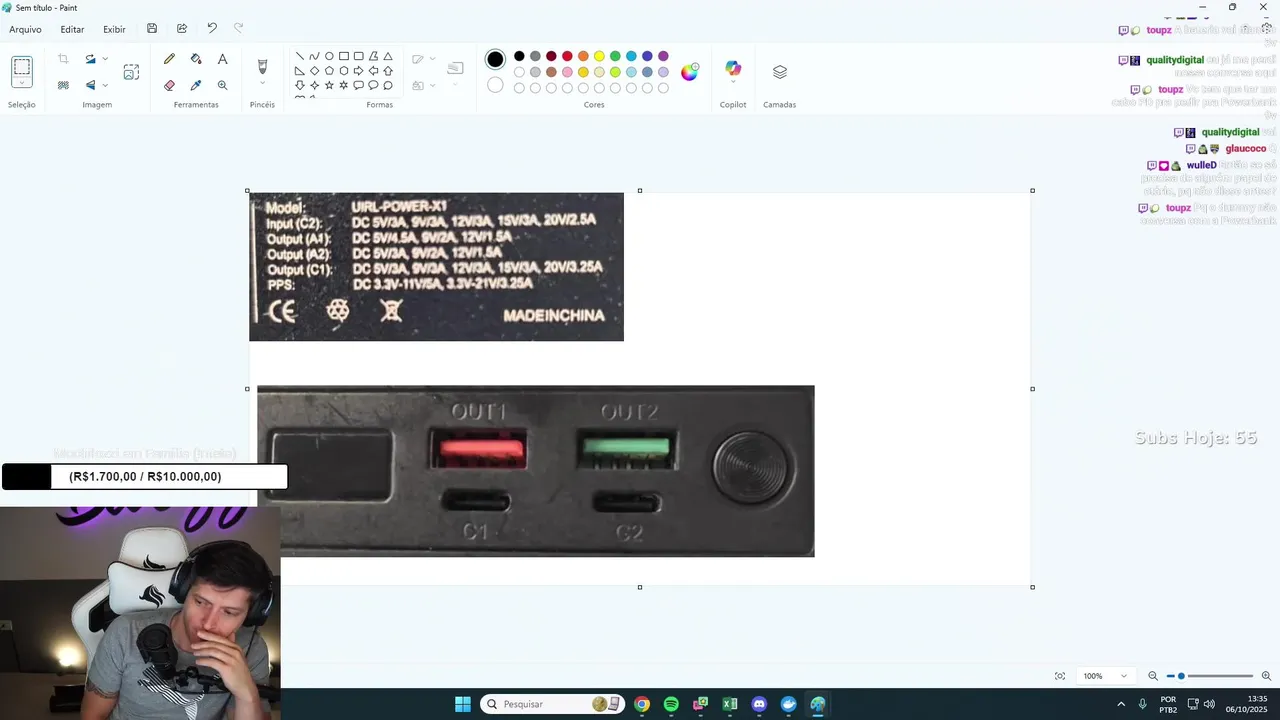The height and width of the screenshot is (720, 1280).
Task: Open Discord from the taskbar
Action: pyautogui.click(x=759, y=704)
